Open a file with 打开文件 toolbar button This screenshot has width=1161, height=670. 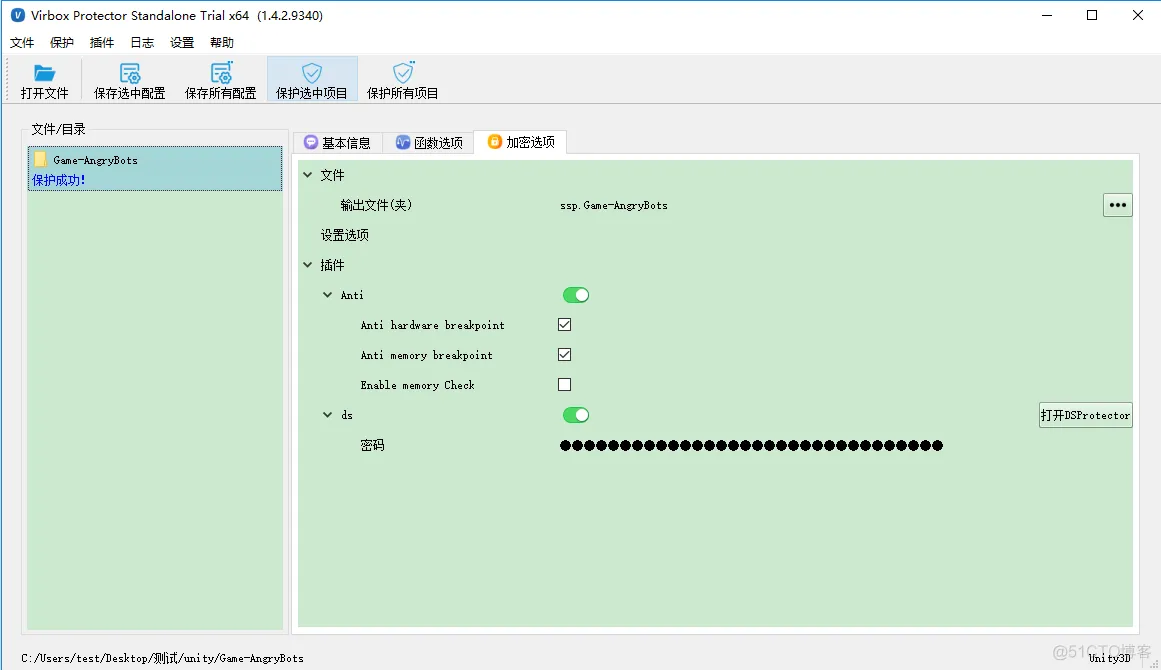pos(44,81)
